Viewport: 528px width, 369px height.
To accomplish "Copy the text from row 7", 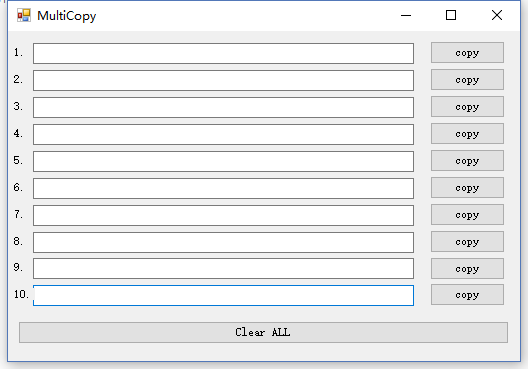I will [x=467, y=214].
